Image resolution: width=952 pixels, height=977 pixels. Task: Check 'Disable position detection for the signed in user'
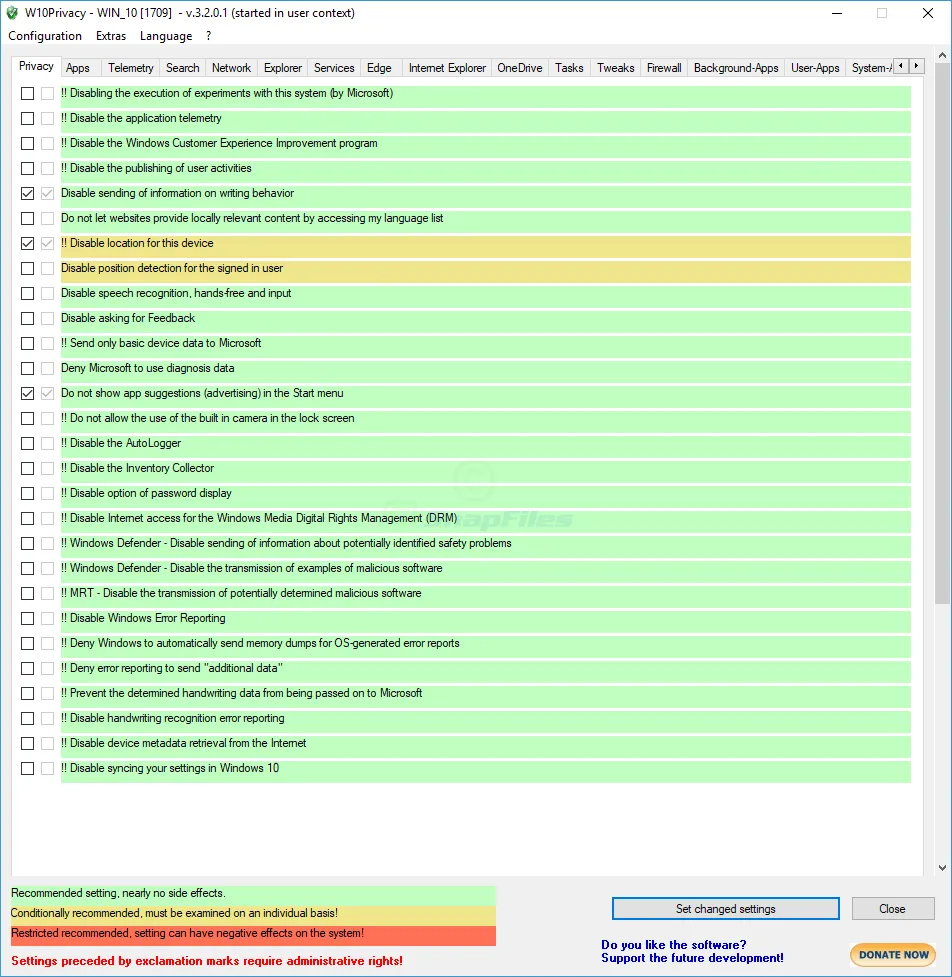27,269
